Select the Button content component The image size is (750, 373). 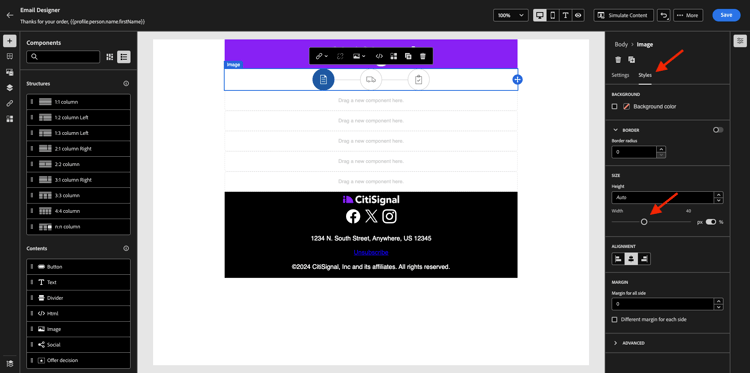78,267
